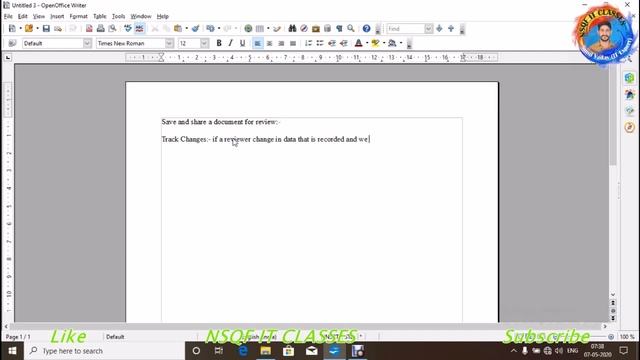Open Navigator compass icon in toolbar
This screenshot has height=360, width=640.
304,29
